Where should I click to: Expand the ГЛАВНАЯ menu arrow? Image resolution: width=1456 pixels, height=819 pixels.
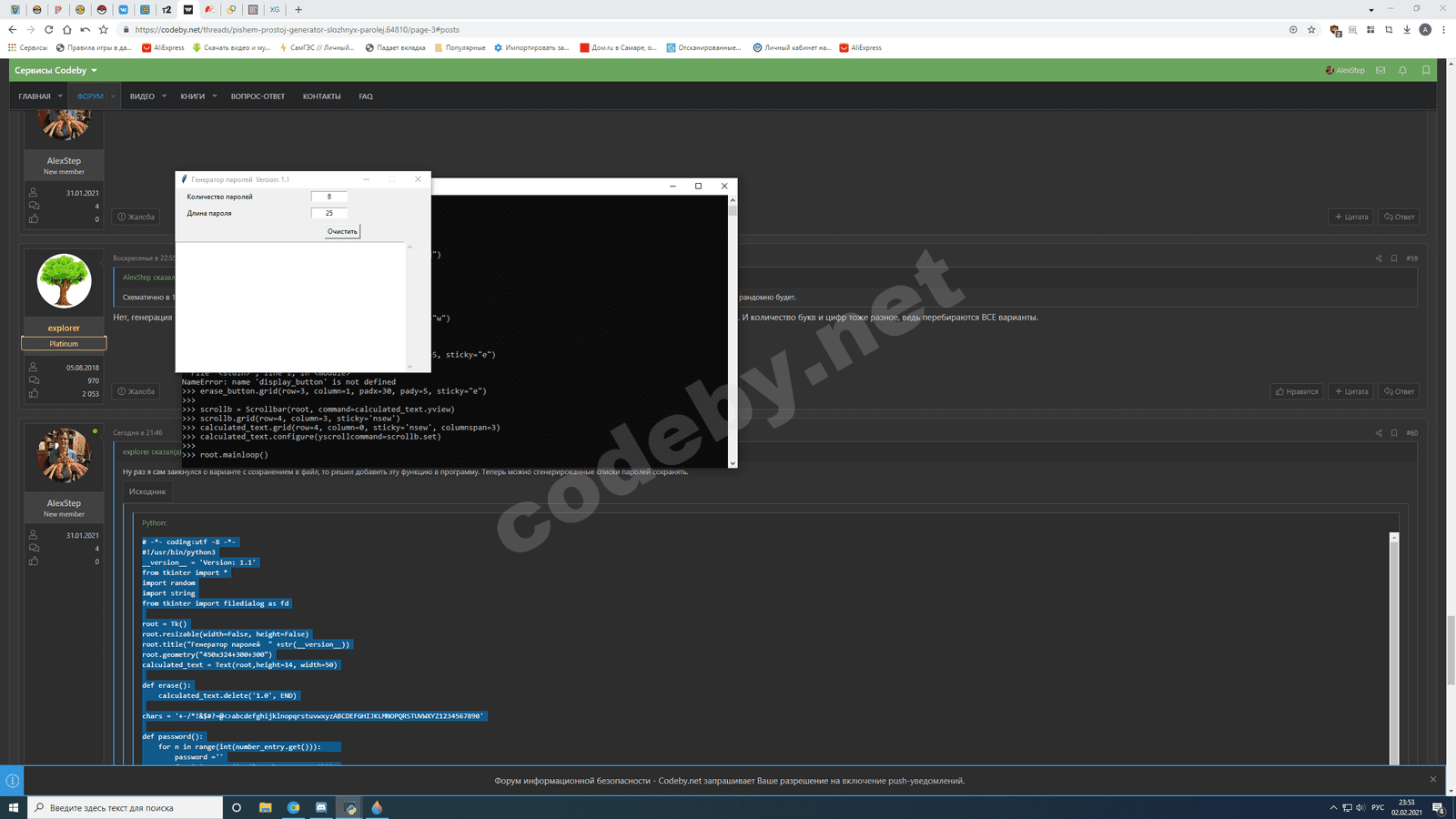point(60,96)
